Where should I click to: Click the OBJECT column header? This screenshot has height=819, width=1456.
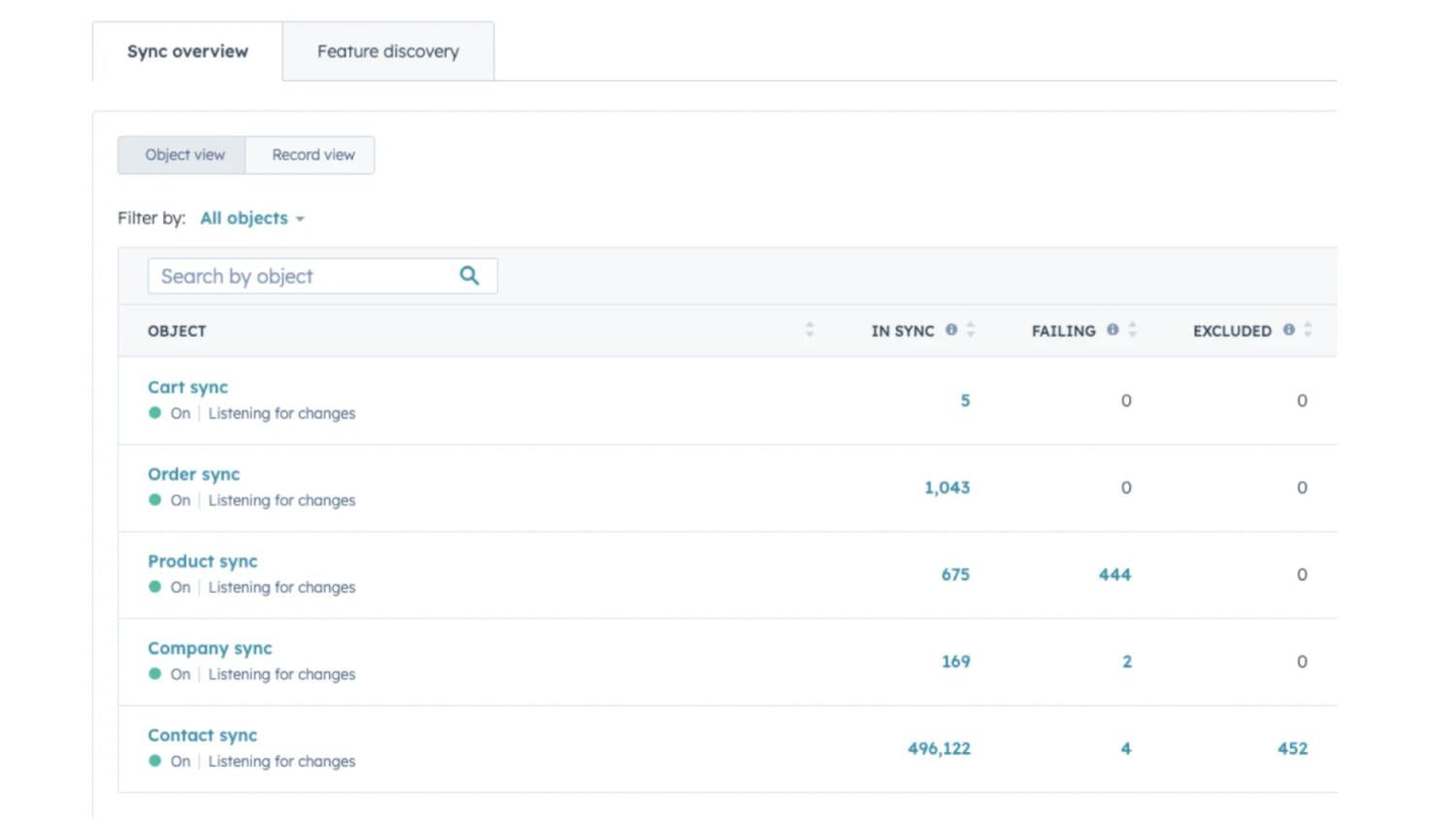coord(177,331)
